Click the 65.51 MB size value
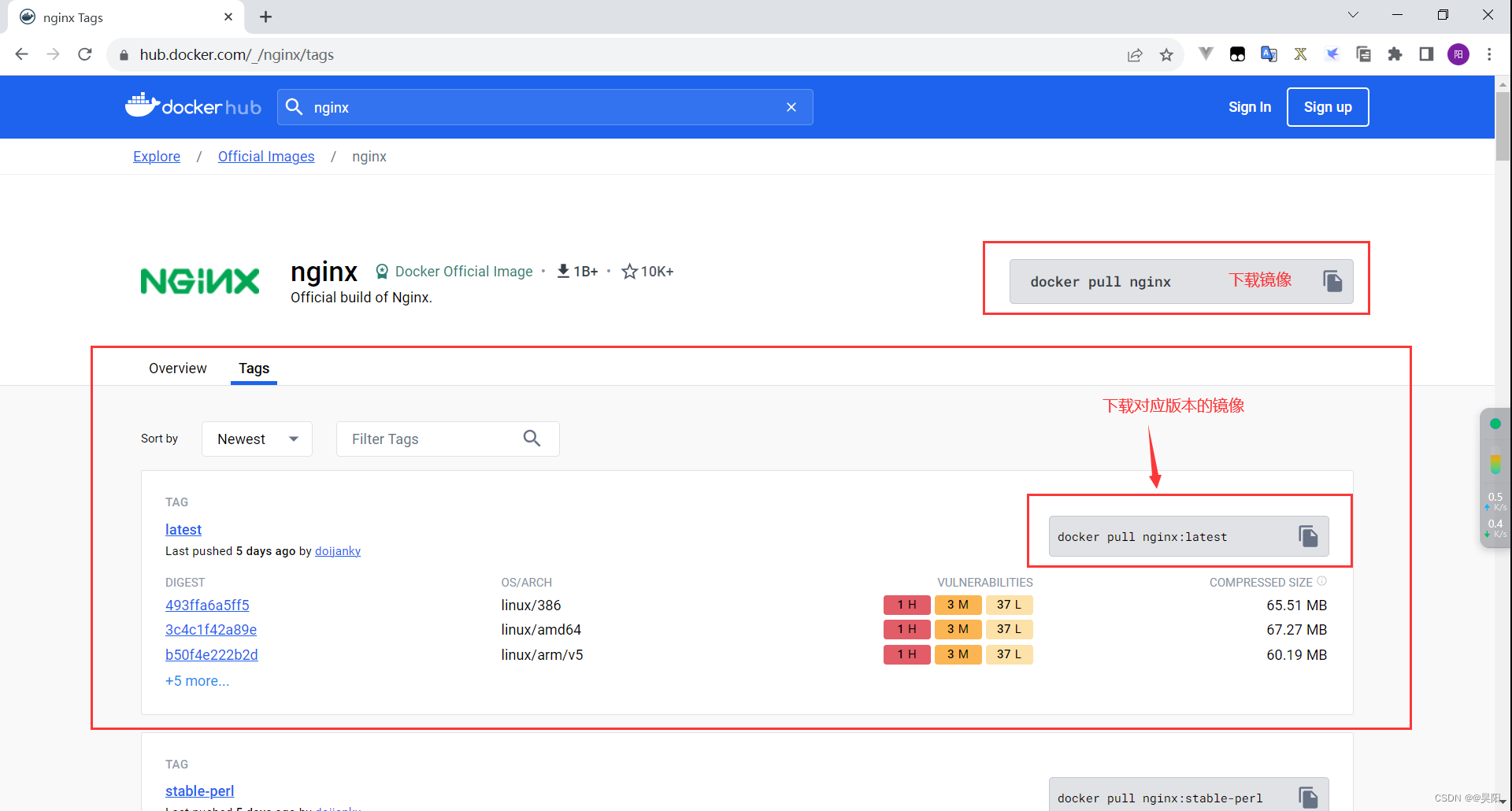 [1297, 605]
